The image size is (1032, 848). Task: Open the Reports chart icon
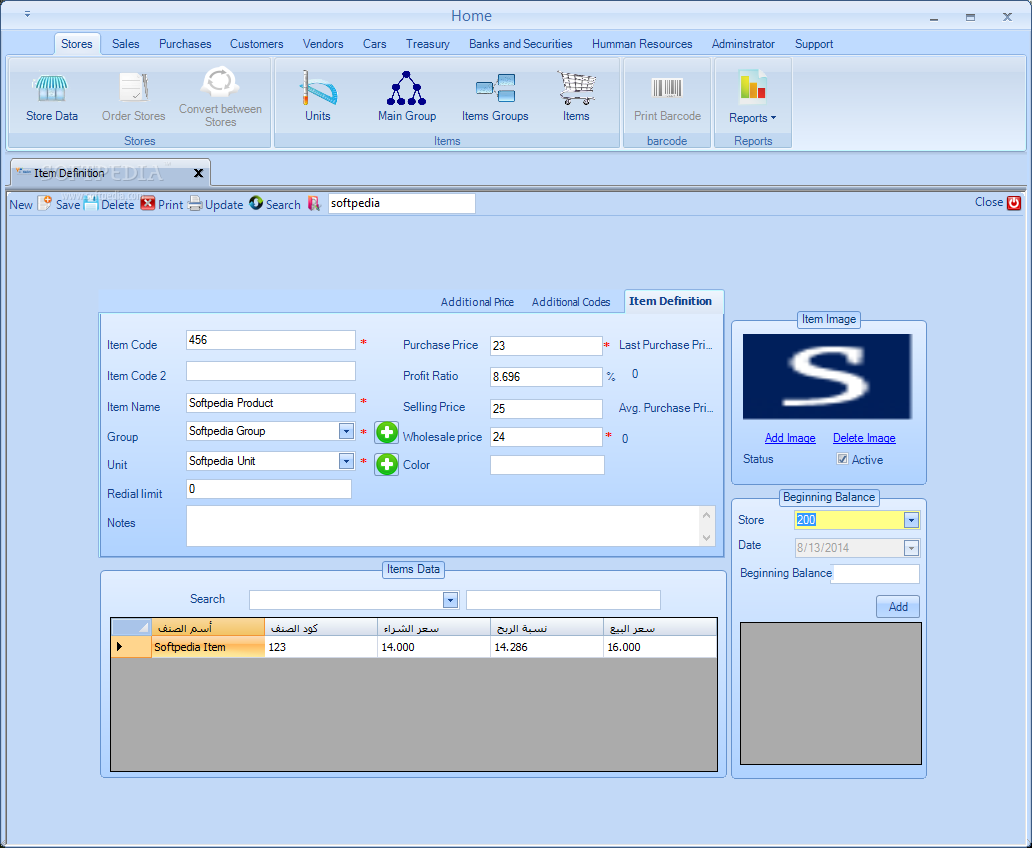pyautogui.click(x=752, y=88)
